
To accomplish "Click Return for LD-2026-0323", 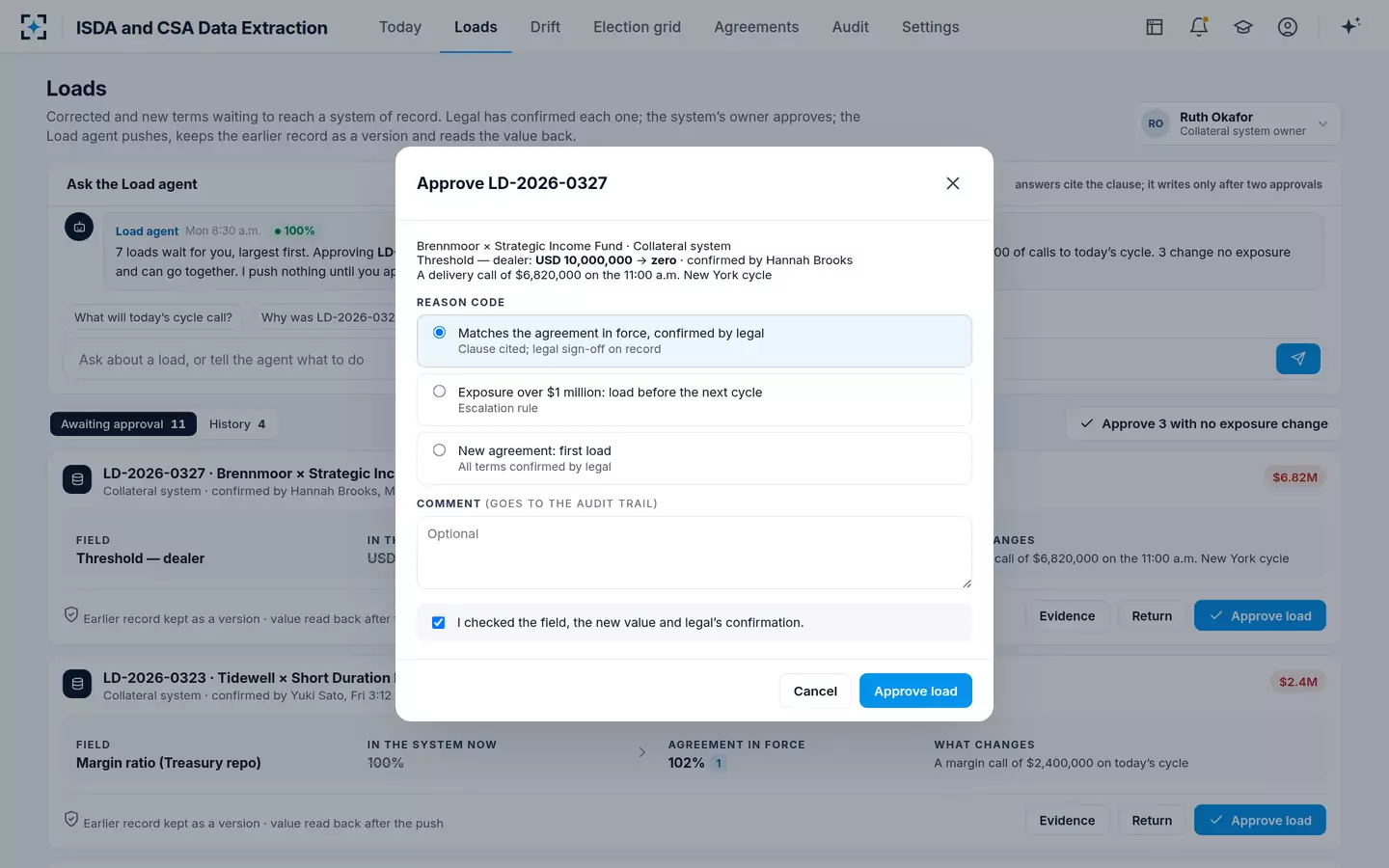I will point(1152,820).
